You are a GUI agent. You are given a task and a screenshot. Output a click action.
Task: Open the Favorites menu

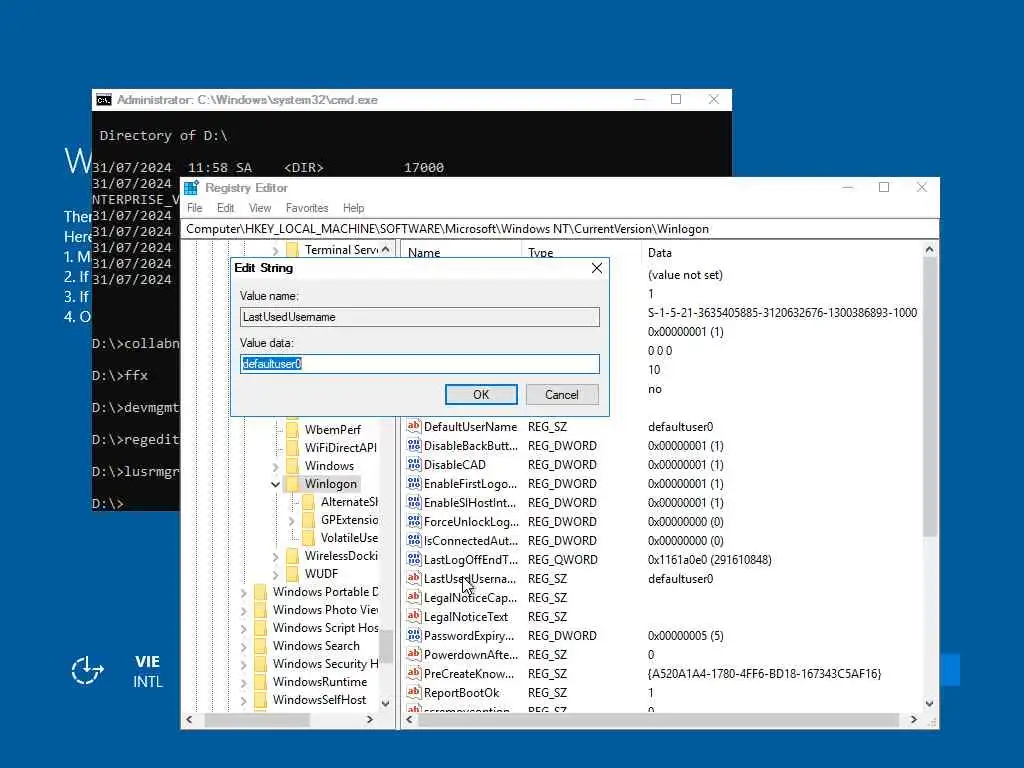click(306, 208)
